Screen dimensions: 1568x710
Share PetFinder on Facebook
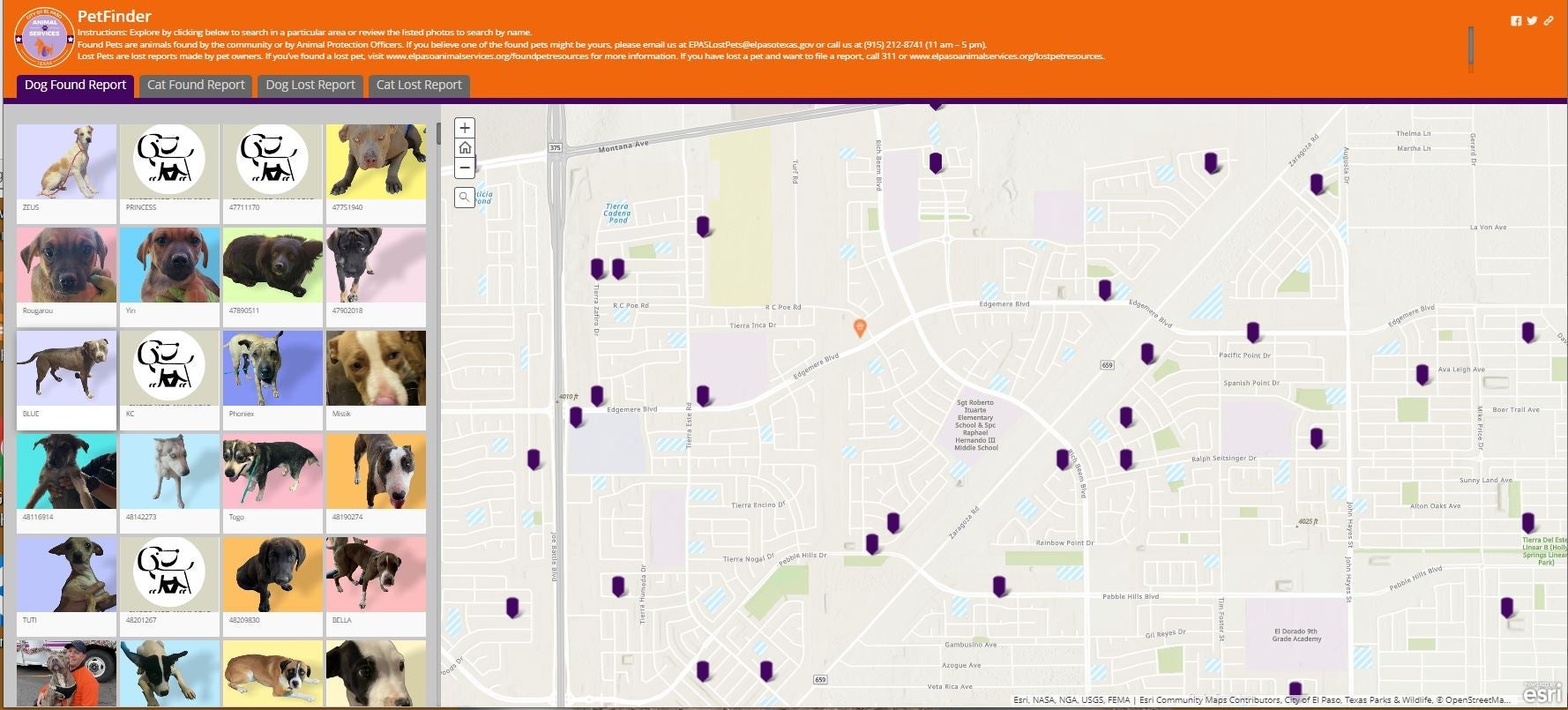coord(1516,21)
